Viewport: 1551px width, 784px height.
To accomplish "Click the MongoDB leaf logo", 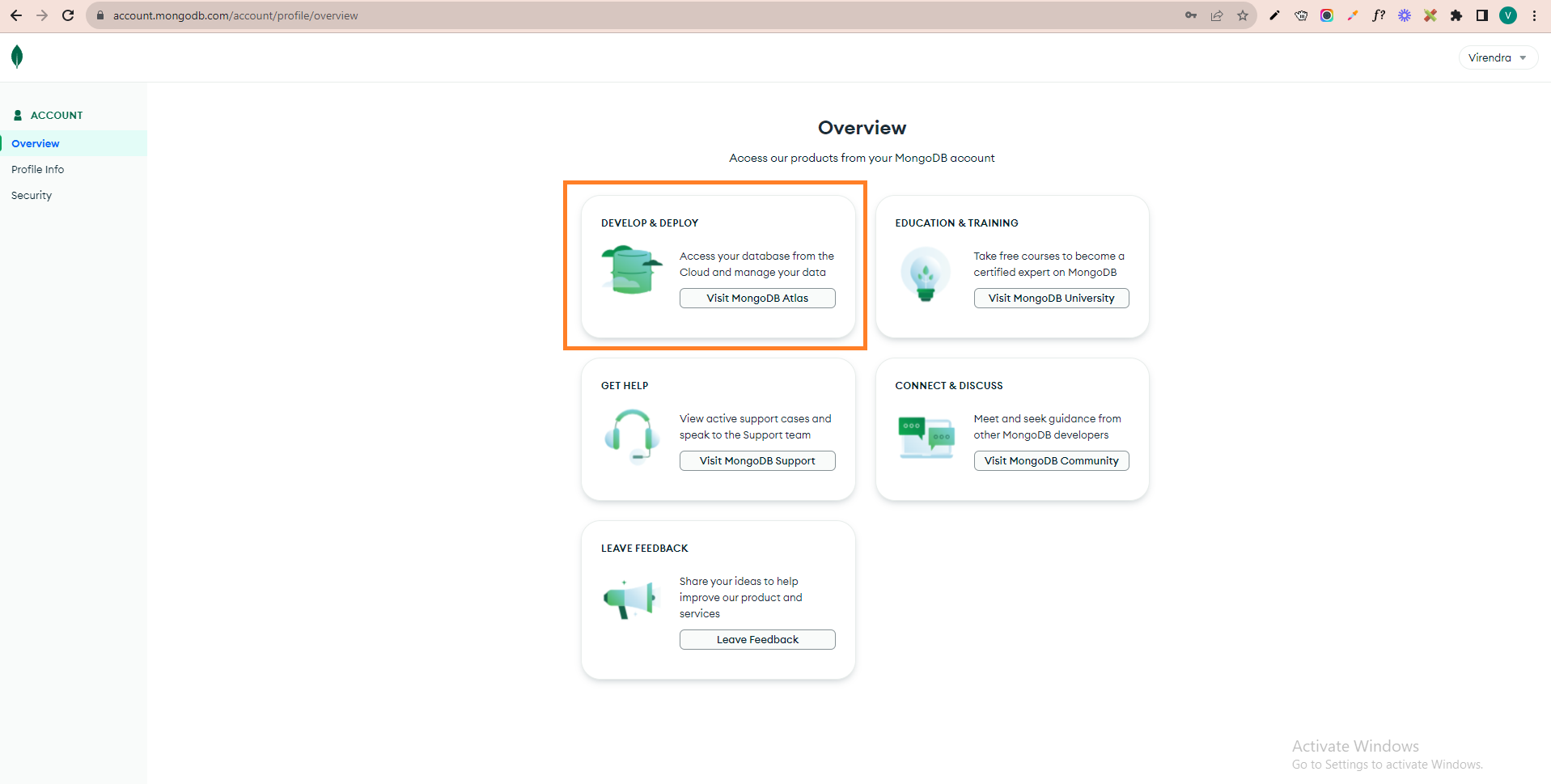I will pyautogui.click(x=17, y=57).
